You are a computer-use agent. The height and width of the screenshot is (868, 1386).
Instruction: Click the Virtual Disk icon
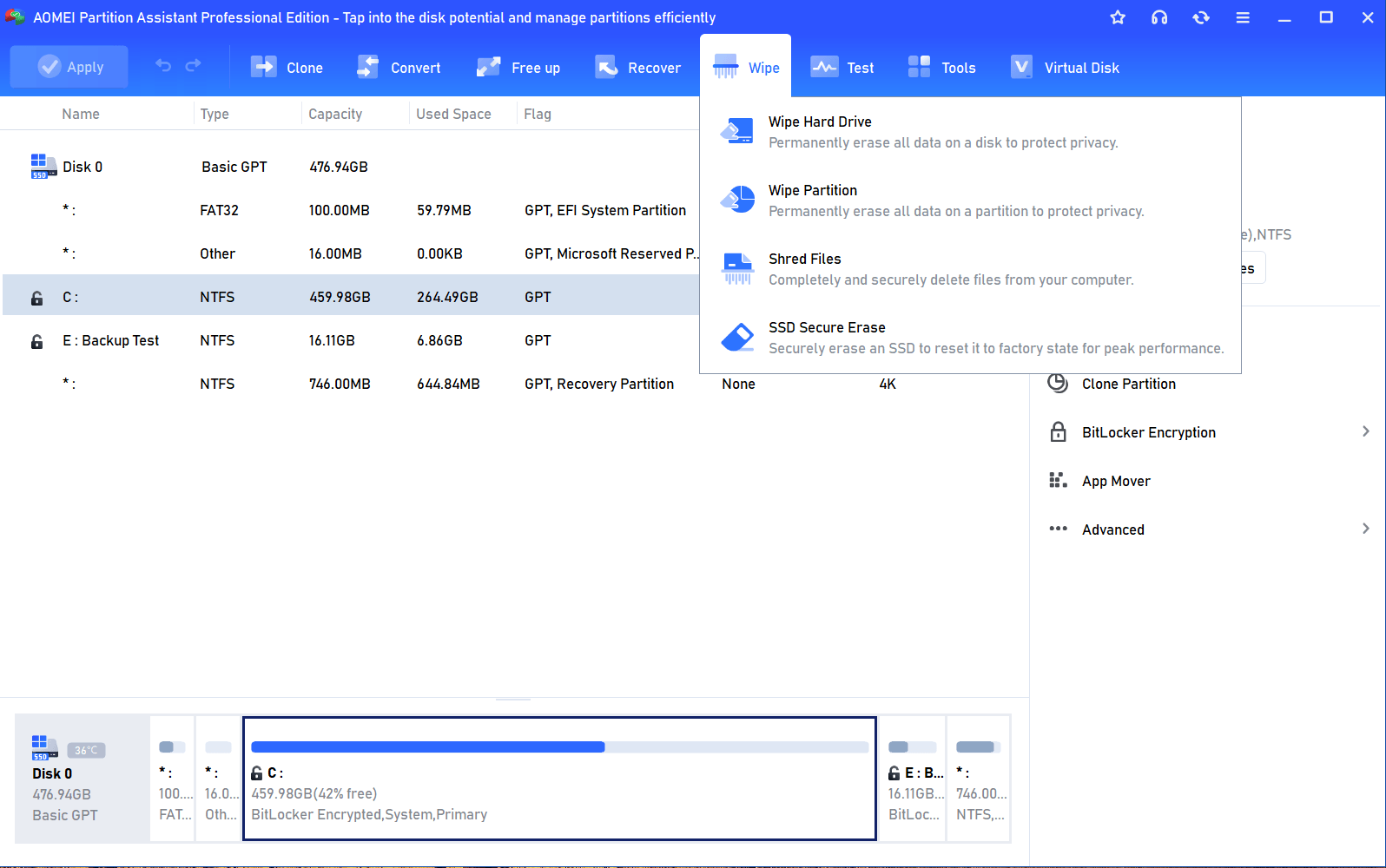click(1021, 68)
